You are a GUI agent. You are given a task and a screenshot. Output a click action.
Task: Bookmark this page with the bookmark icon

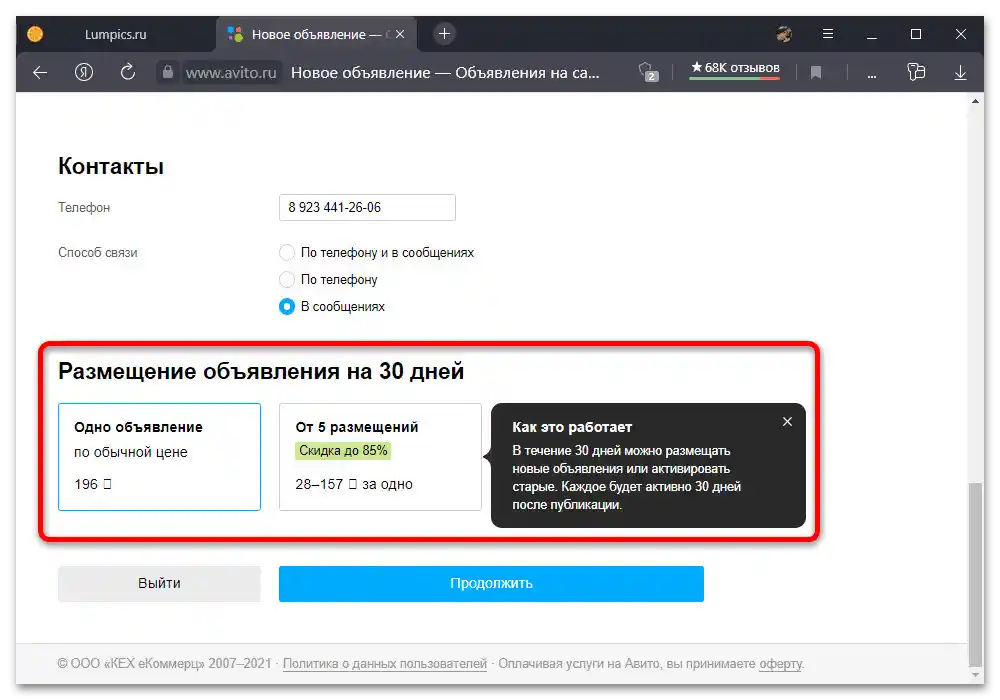[x=816, y=73]
